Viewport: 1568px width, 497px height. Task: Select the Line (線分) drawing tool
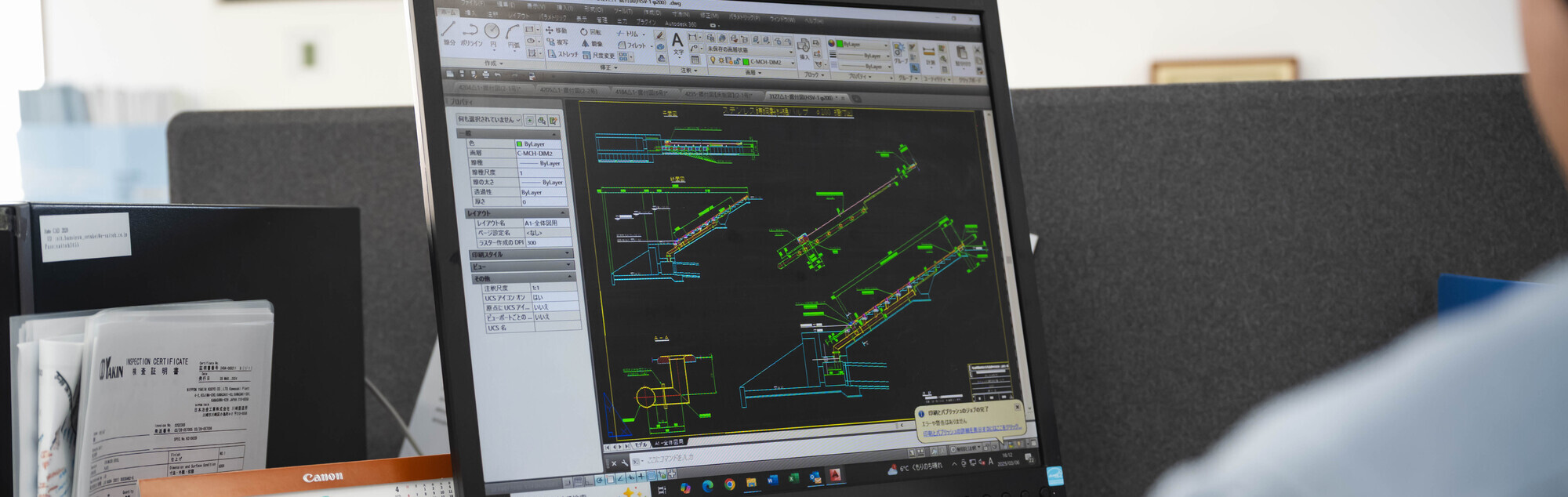(448, 31)
